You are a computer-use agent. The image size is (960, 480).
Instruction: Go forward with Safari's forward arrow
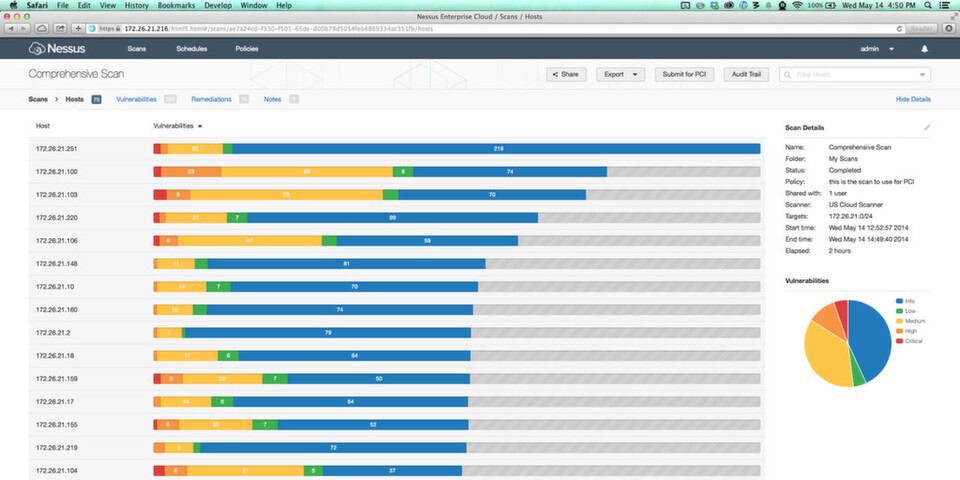tap(24, 28)
